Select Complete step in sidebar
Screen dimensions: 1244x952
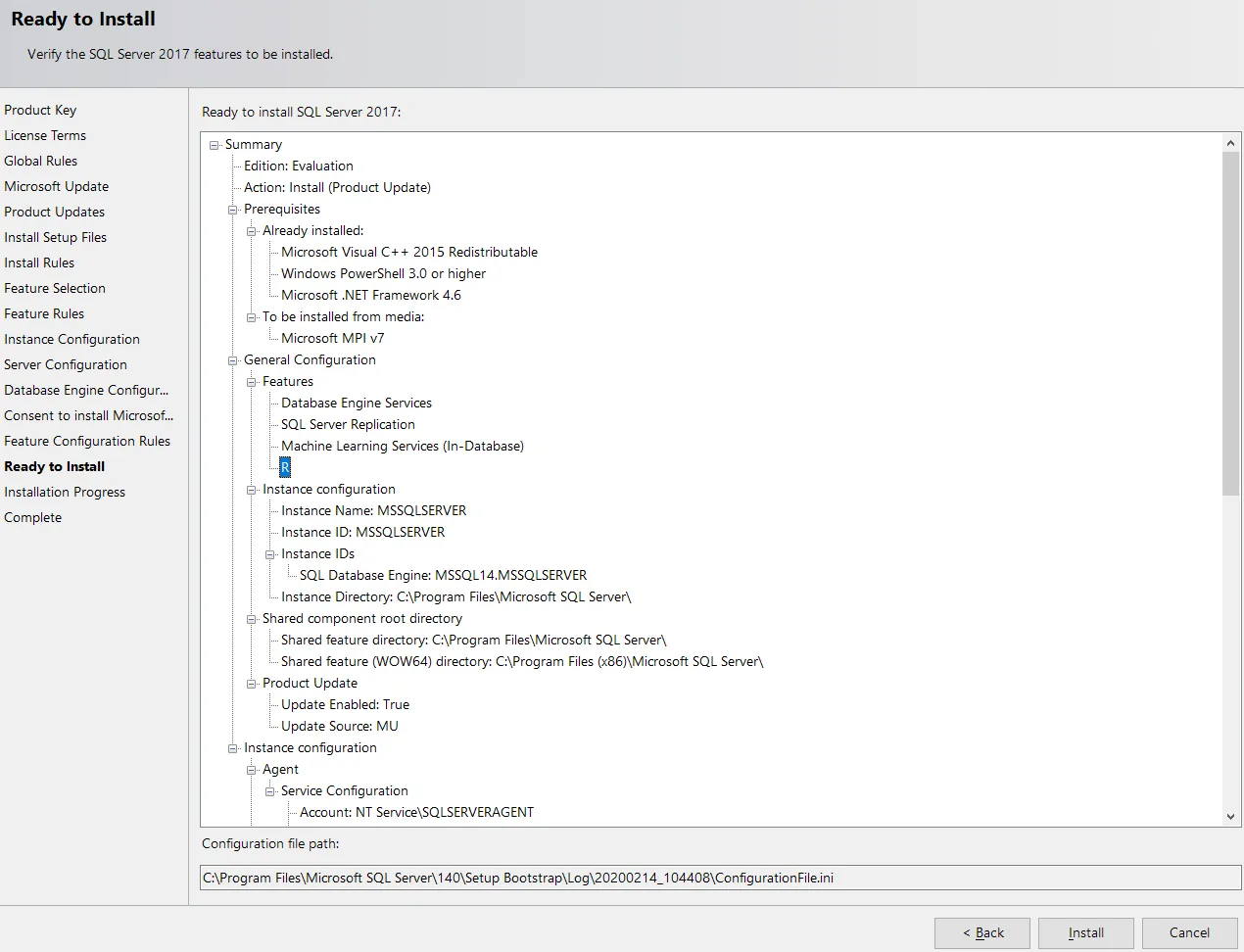tap(32, 517)
